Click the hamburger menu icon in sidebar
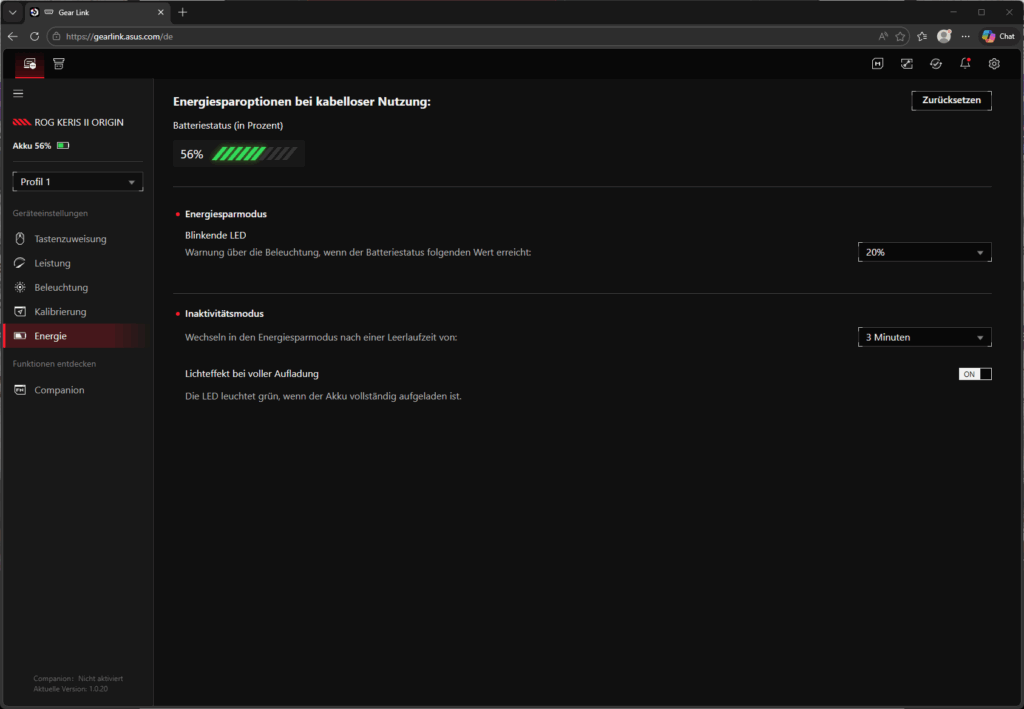The height and width of the screenshot is (709, 1024). point(18,93)
